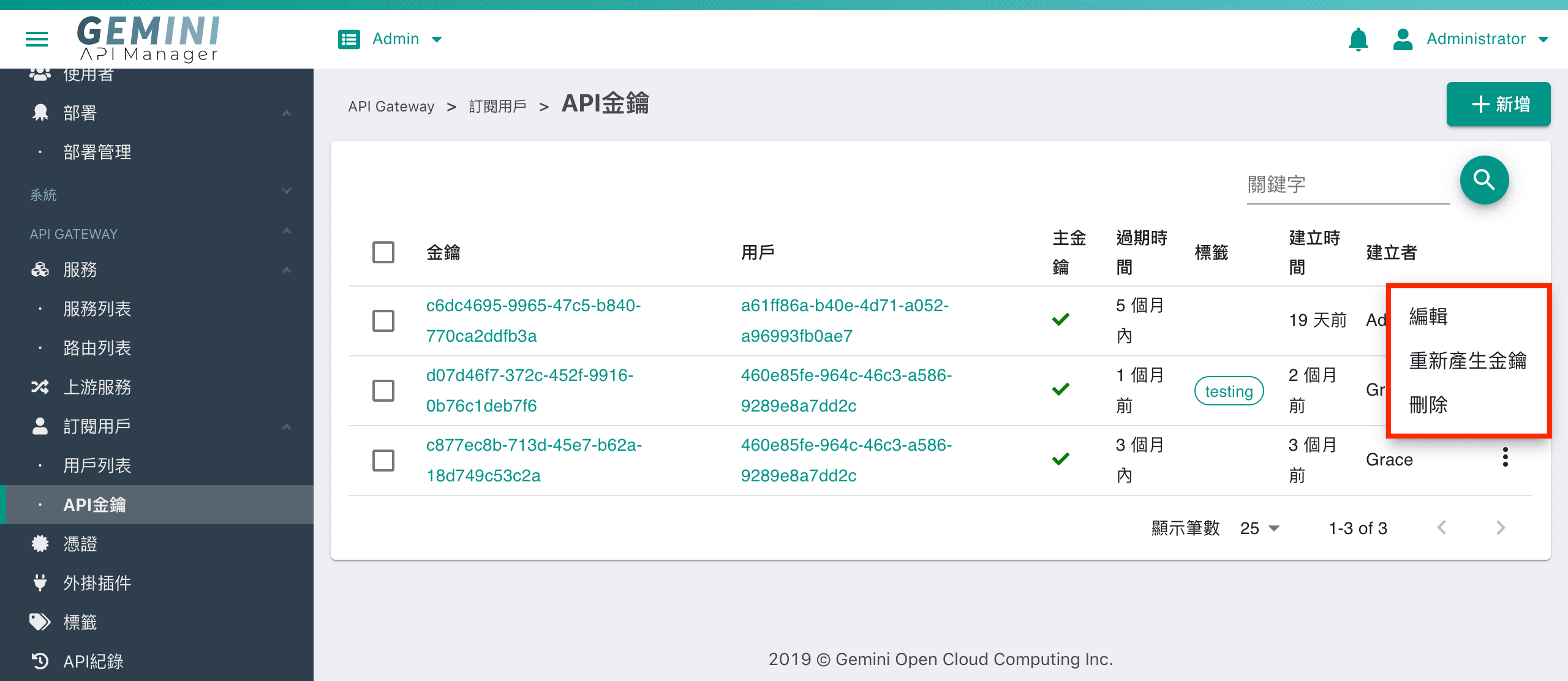Click the 新增 add button
The width and height of the screenshot is (1568, 681).
pos(1498,104)
